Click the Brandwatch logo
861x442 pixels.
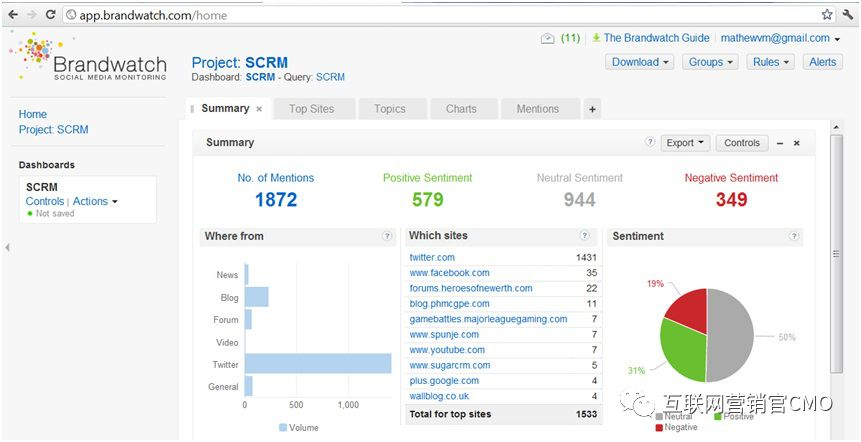pos(88,58)
